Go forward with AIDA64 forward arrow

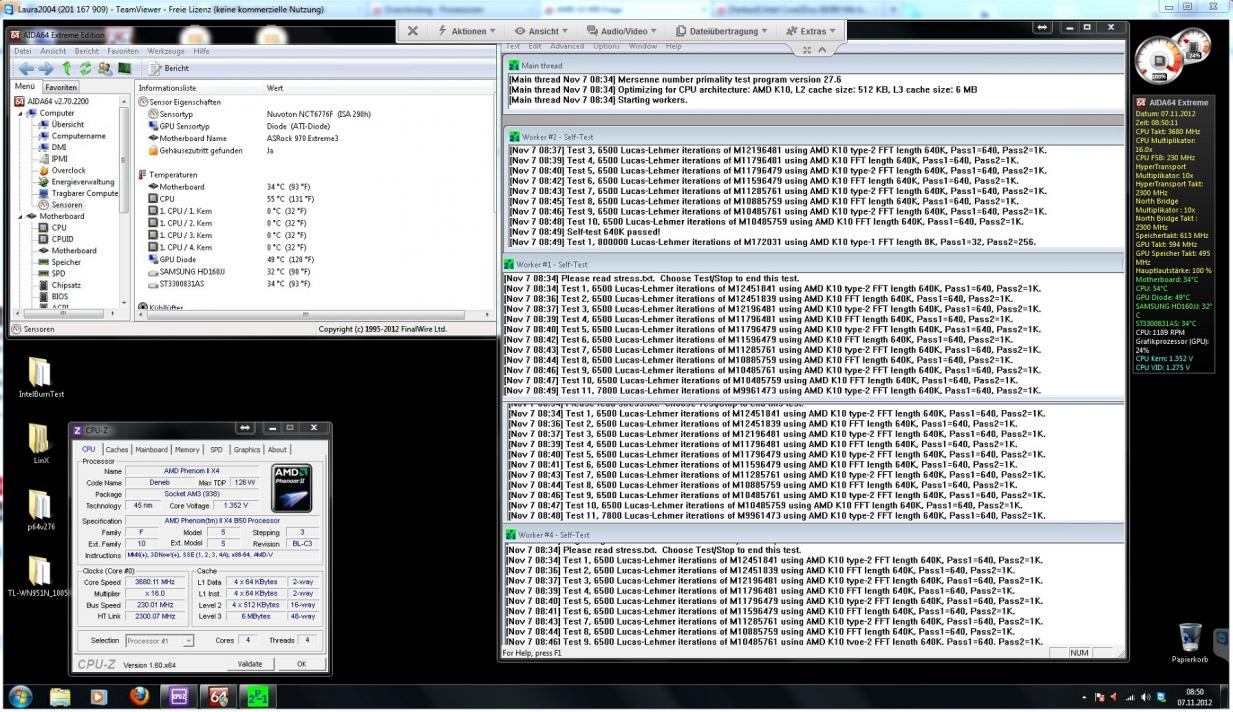pos(47,68)
